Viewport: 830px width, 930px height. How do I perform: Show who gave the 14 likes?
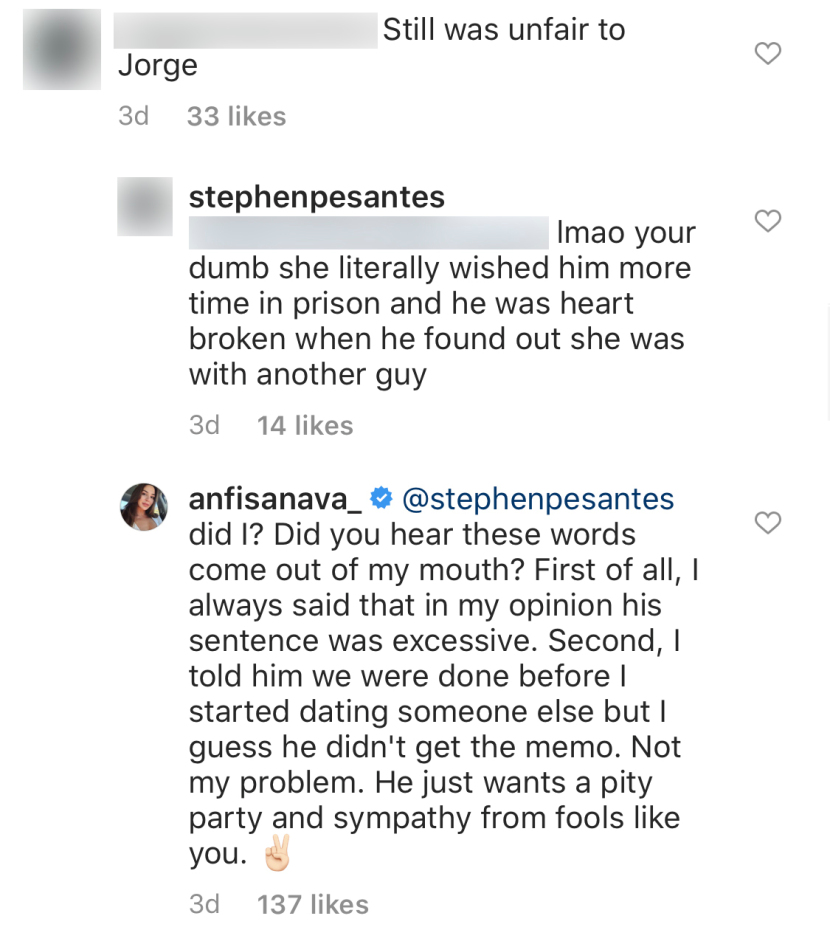[x=305, y=425]
